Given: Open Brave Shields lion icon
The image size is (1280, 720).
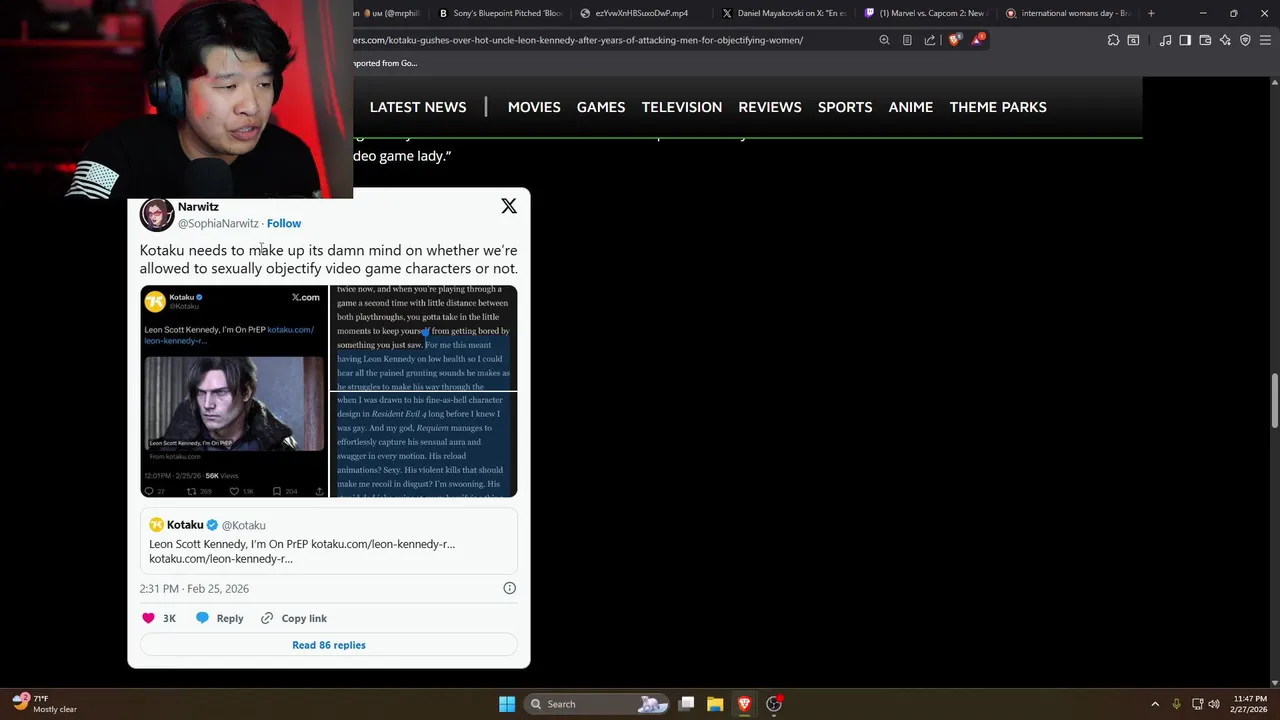Looking at the screenshot, I should click(x=954, y=40).
